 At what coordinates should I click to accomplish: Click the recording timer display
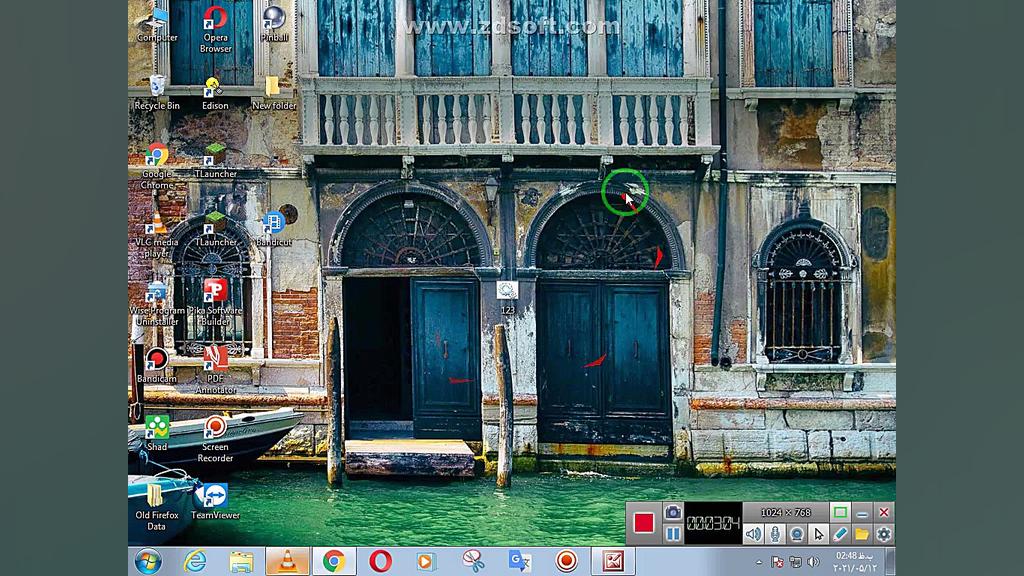(x=713, y=522)
